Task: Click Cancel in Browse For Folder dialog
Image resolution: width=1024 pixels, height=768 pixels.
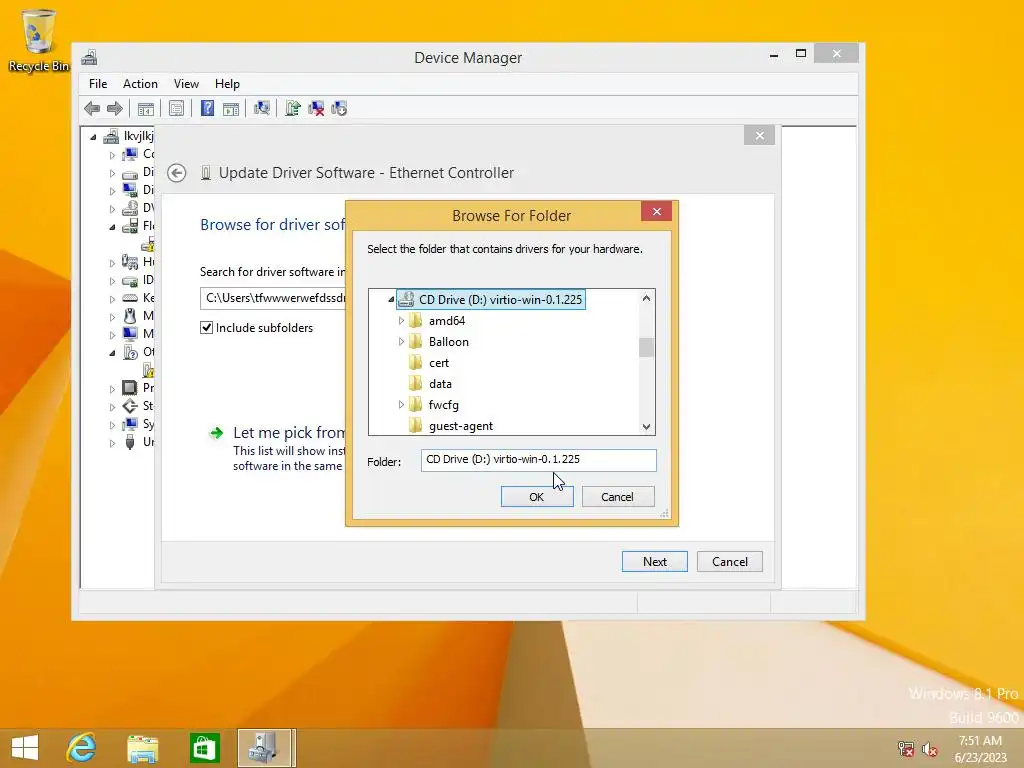Action: [x=618, y=497]
